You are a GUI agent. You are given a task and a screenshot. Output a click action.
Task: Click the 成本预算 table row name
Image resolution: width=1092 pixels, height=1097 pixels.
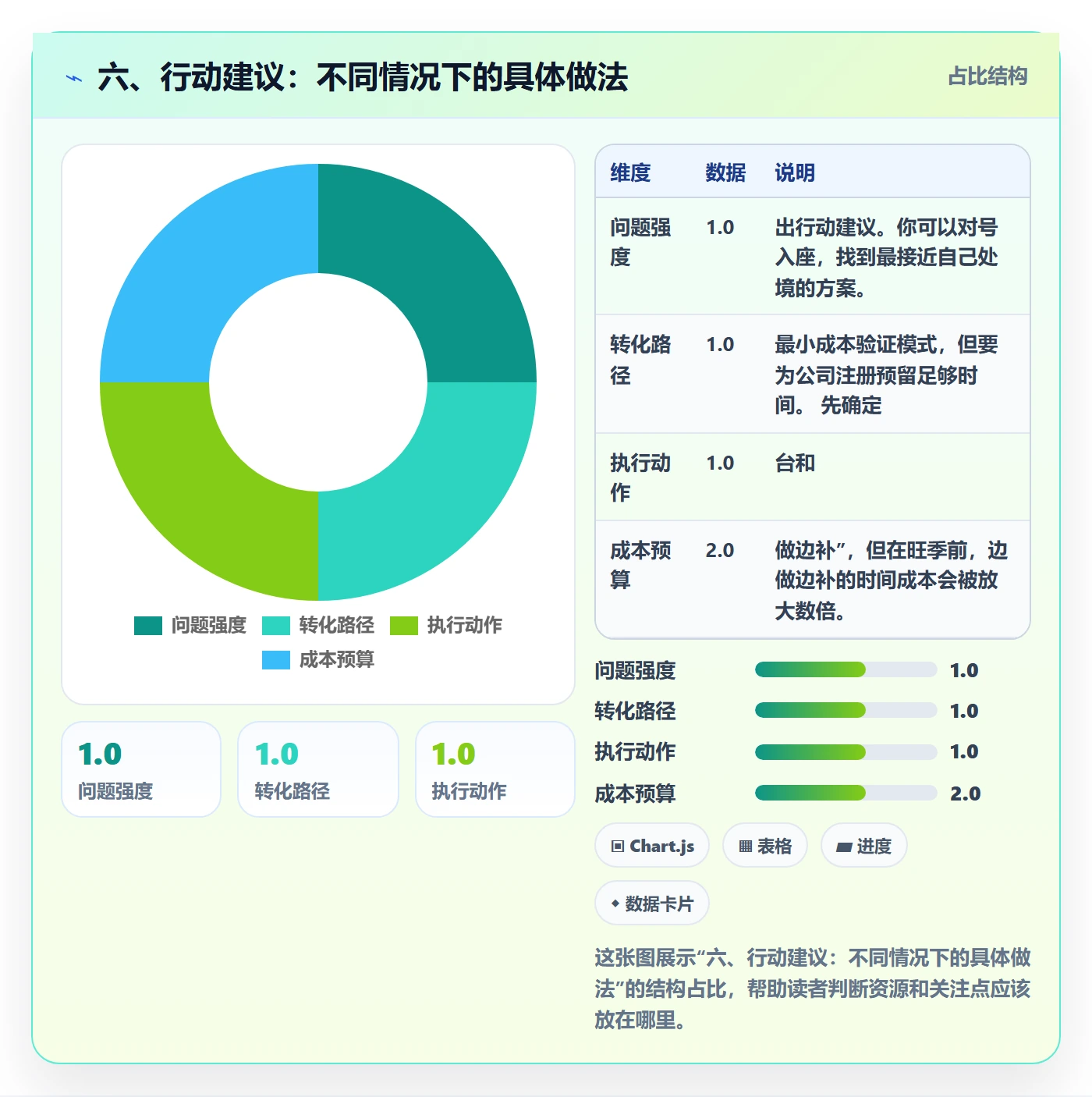640,565
